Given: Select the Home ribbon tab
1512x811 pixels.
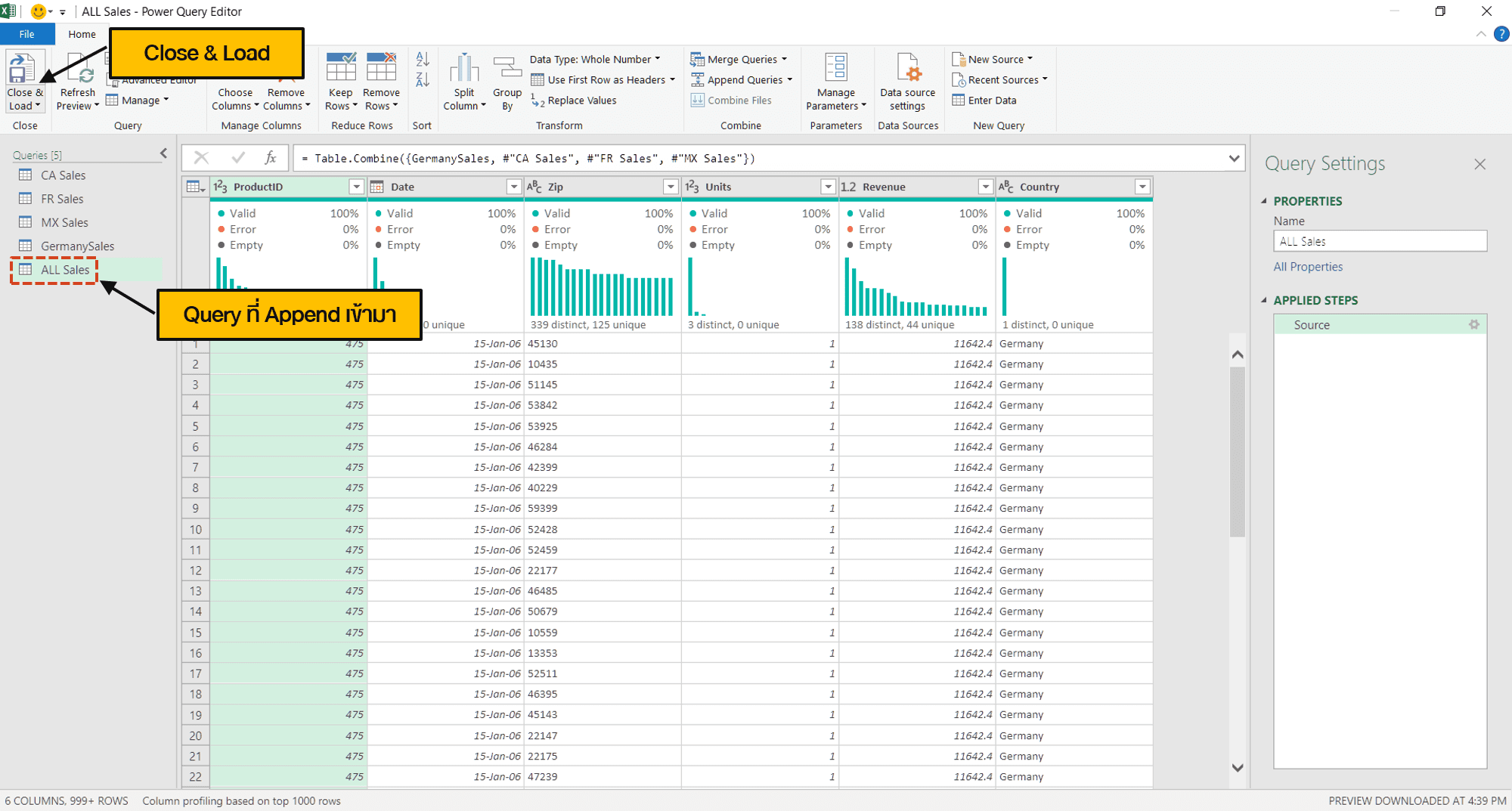Looking at the screenshot, I should [x=82, y=33].
